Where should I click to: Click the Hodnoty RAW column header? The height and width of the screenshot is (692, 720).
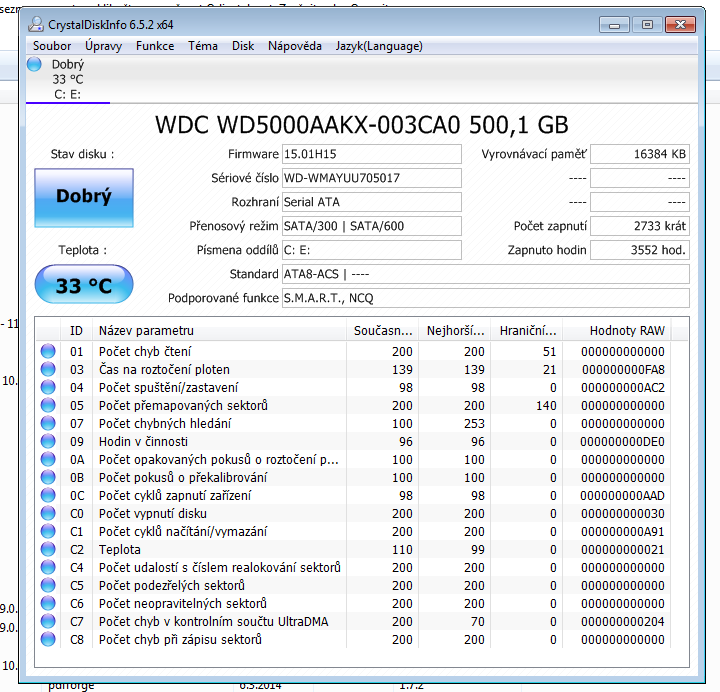627,331
